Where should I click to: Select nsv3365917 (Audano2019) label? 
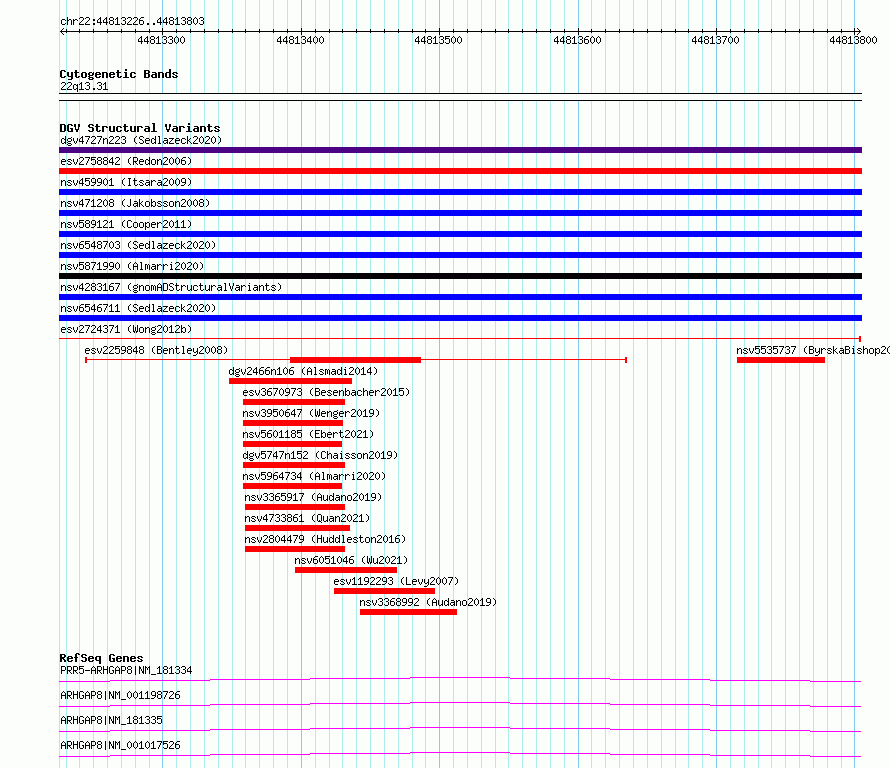coord(313,497)
